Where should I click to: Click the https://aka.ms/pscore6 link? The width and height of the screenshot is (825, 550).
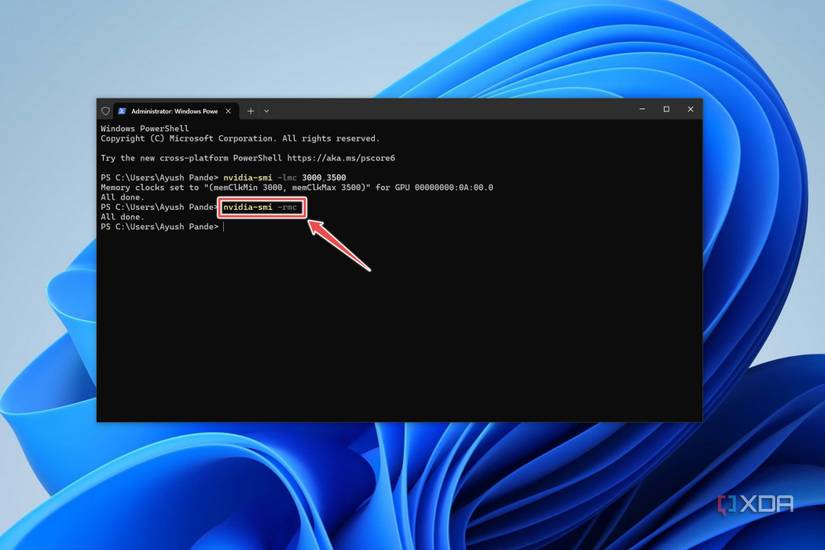340,158
